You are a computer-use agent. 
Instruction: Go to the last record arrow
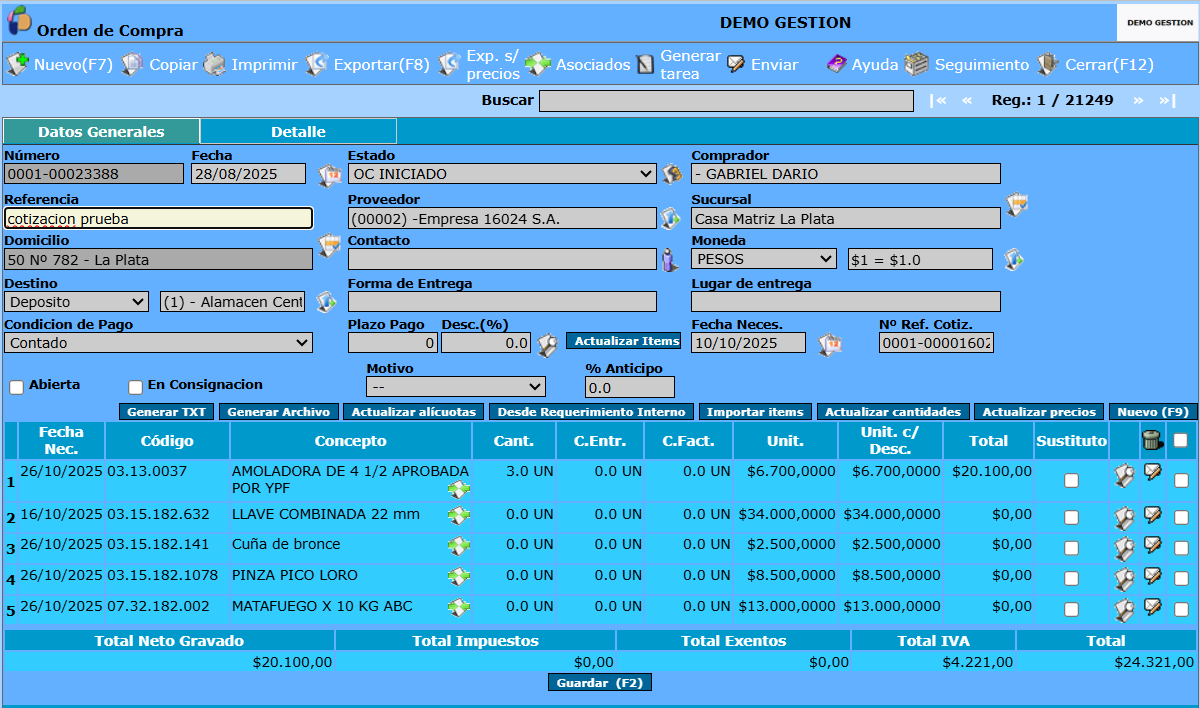(1166, 100)
